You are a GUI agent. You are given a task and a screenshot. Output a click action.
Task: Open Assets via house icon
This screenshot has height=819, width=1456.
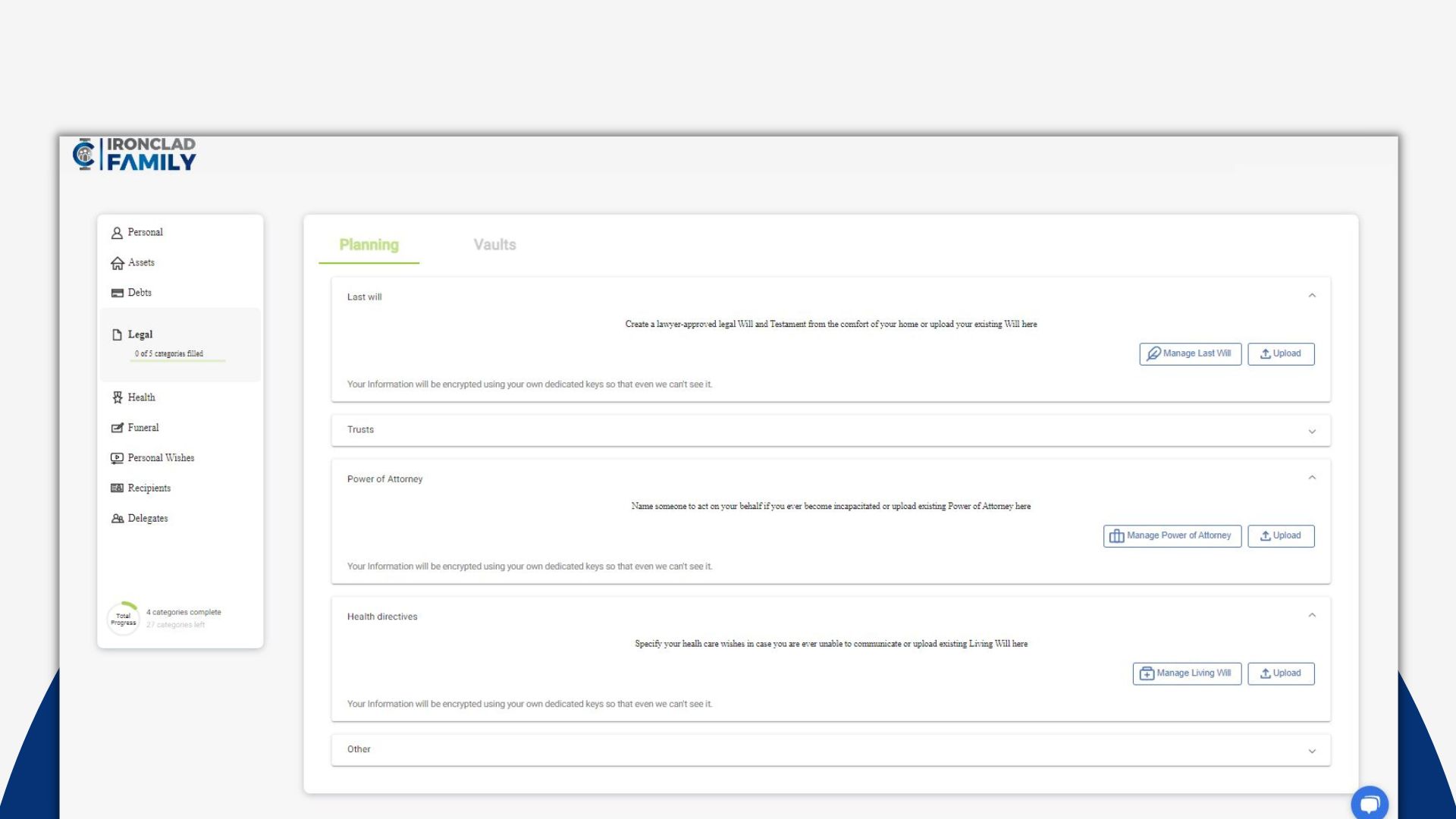point(117,263)
